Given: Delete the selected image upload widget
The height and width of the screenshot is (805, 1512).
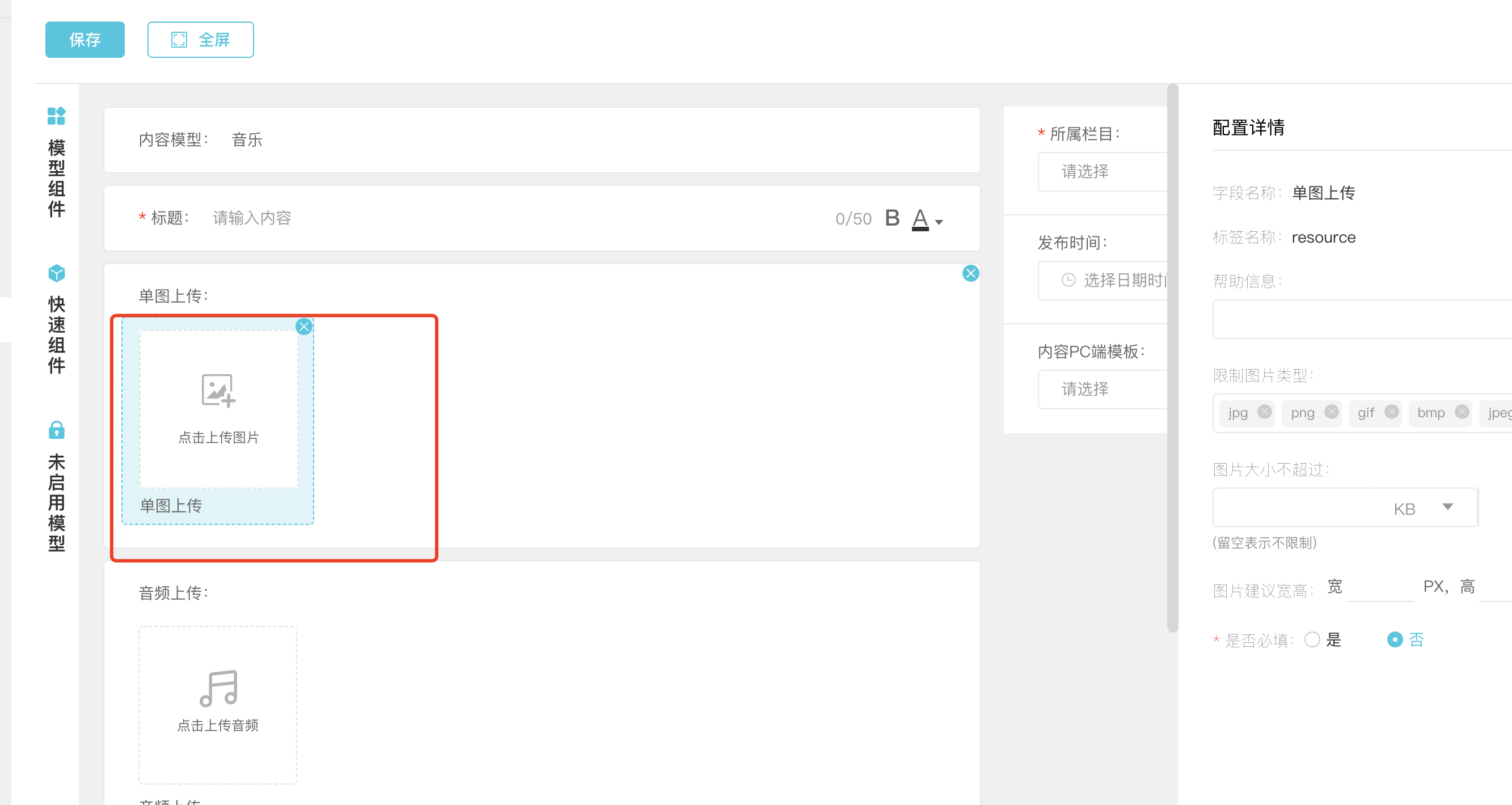Looking at the screenshot, I should [x=303, y=327].
